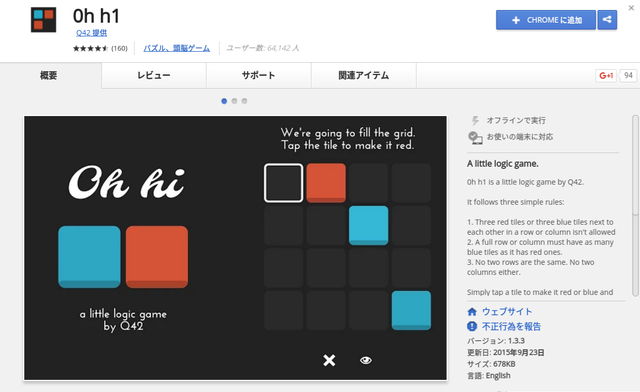640x392 pixels.
Task: Click the ユーザー数: 64,142 人 text
Action: [263, 48]
